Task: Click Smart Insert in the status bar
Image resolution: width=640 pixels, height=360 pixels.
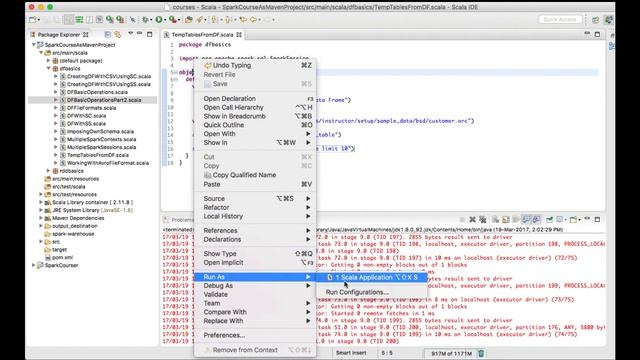Action: click(351, 353)
